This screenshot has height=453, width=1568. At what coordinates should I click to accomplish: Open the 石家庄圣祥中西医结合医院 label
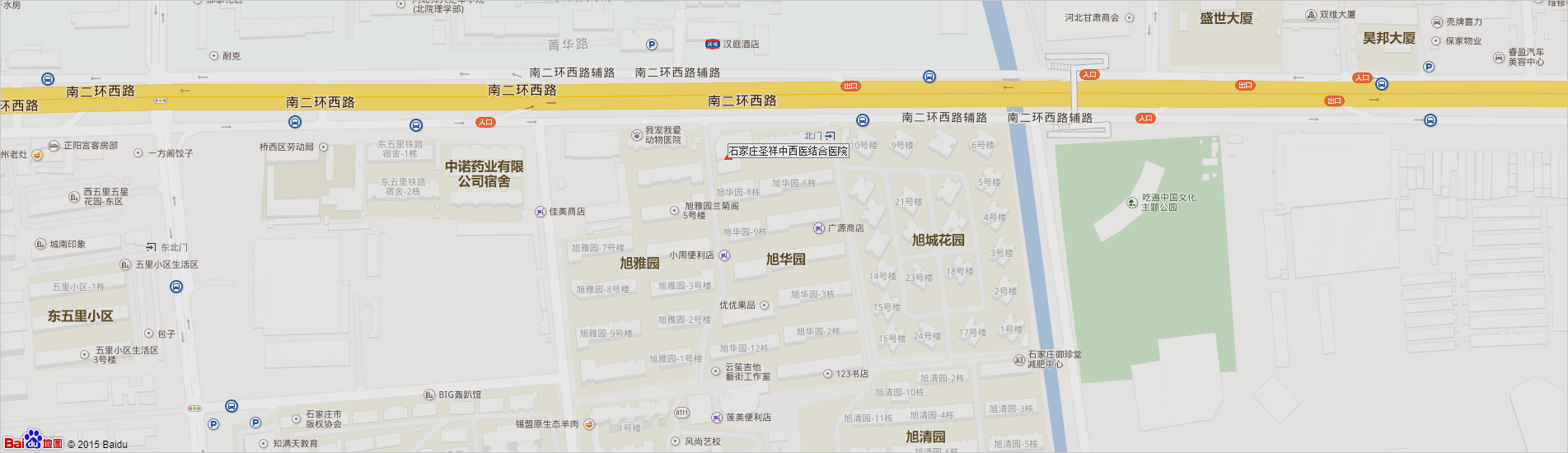pos(788,152)
